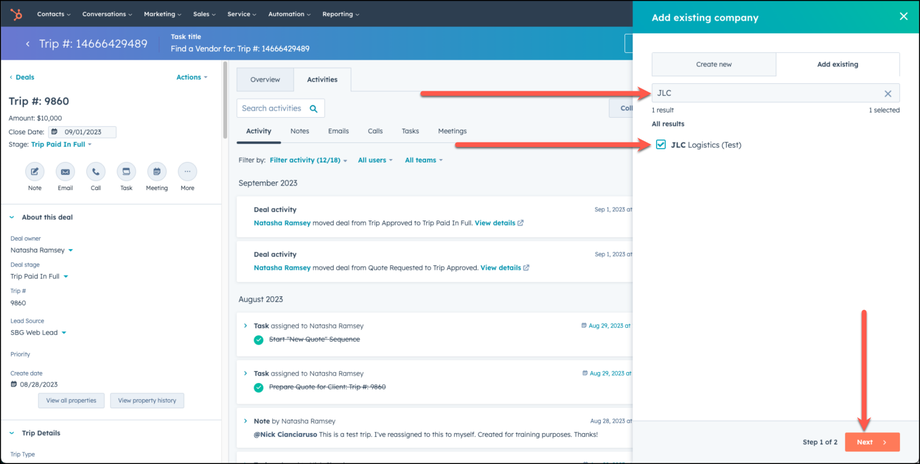This screenshot has width=920, height=464.
Task: Open the Filter activity (12/18) dropdown
Action: 309,160
